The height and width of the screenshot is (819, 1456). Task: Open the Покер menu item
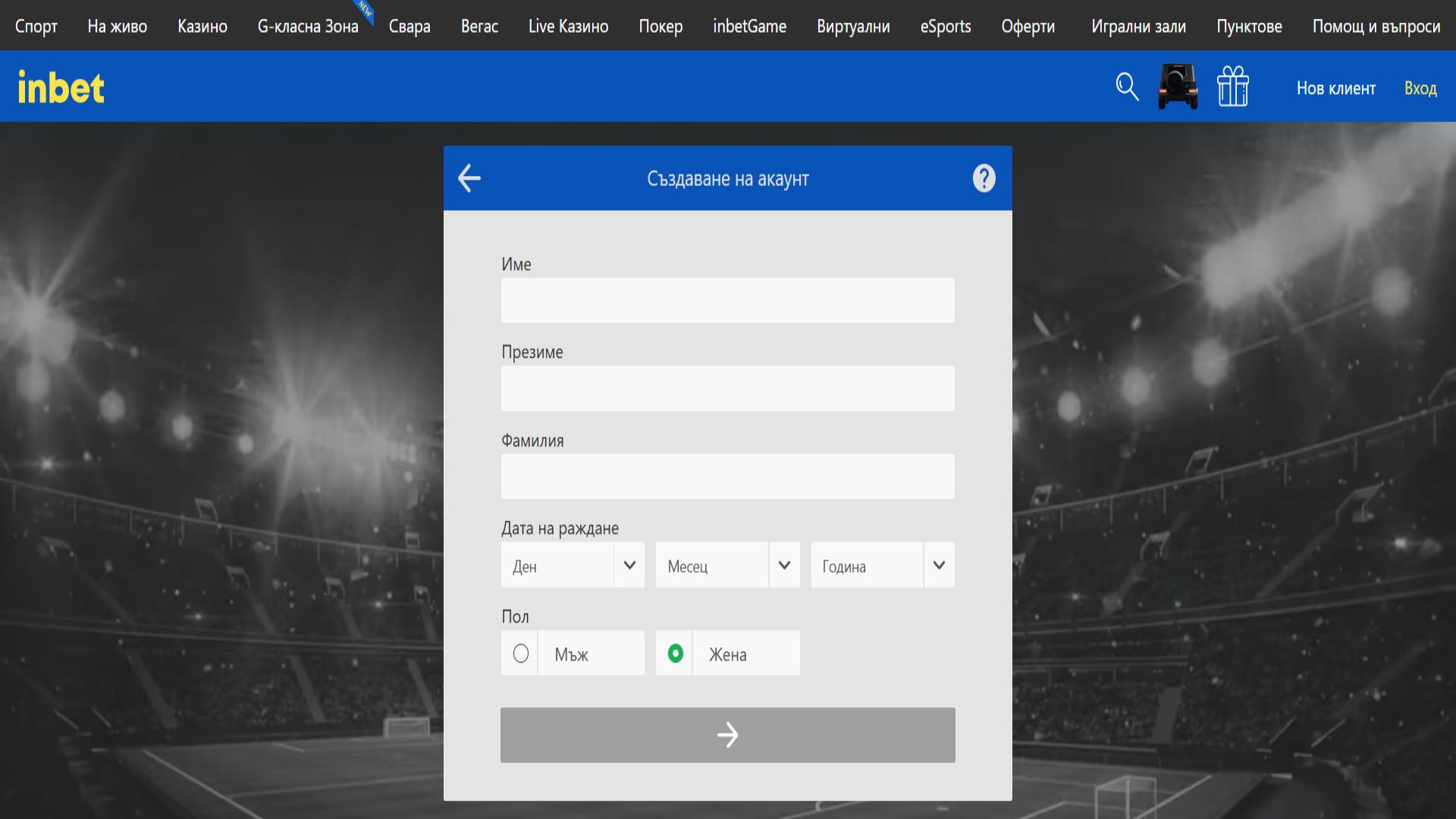coord(661,26)
